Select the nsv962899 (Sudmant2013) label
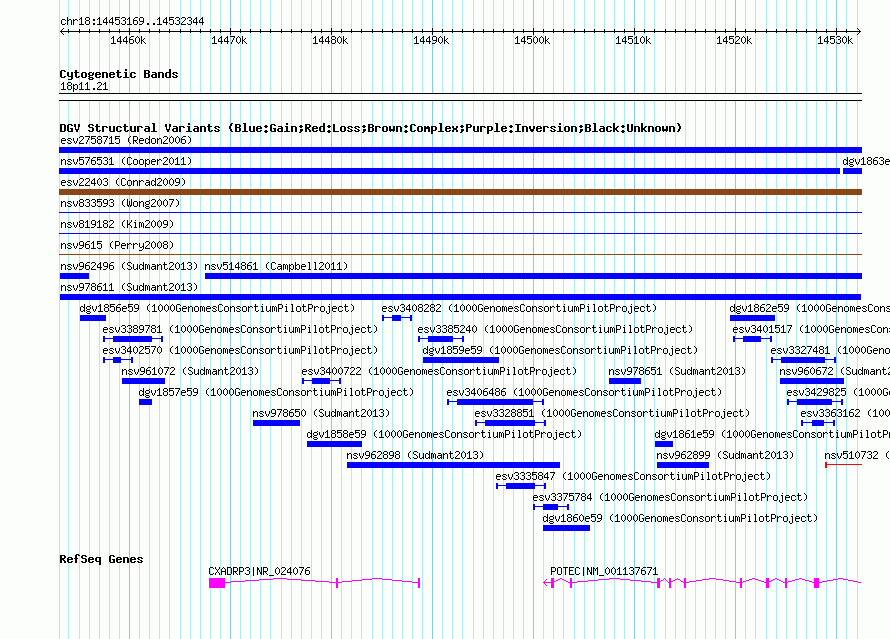The width and height of the screenshot is (890, 639). pyautogui.click(x=725, y=455)
